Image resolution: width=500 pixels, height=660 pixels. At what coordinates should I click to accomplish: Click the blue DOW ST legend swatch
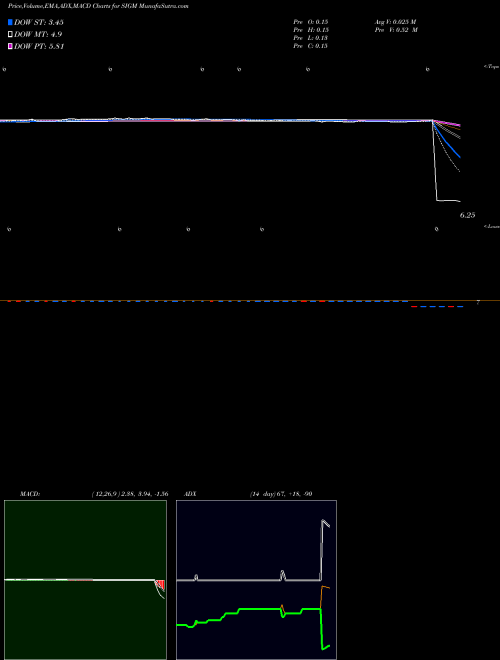click(x=10, y=22)
